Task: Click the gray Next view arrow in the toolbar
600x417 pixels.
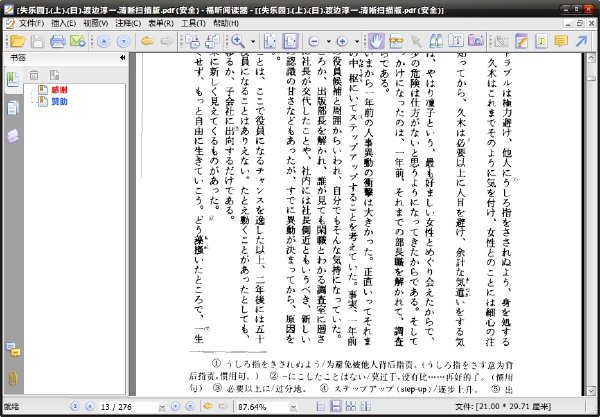Action: 167,41
